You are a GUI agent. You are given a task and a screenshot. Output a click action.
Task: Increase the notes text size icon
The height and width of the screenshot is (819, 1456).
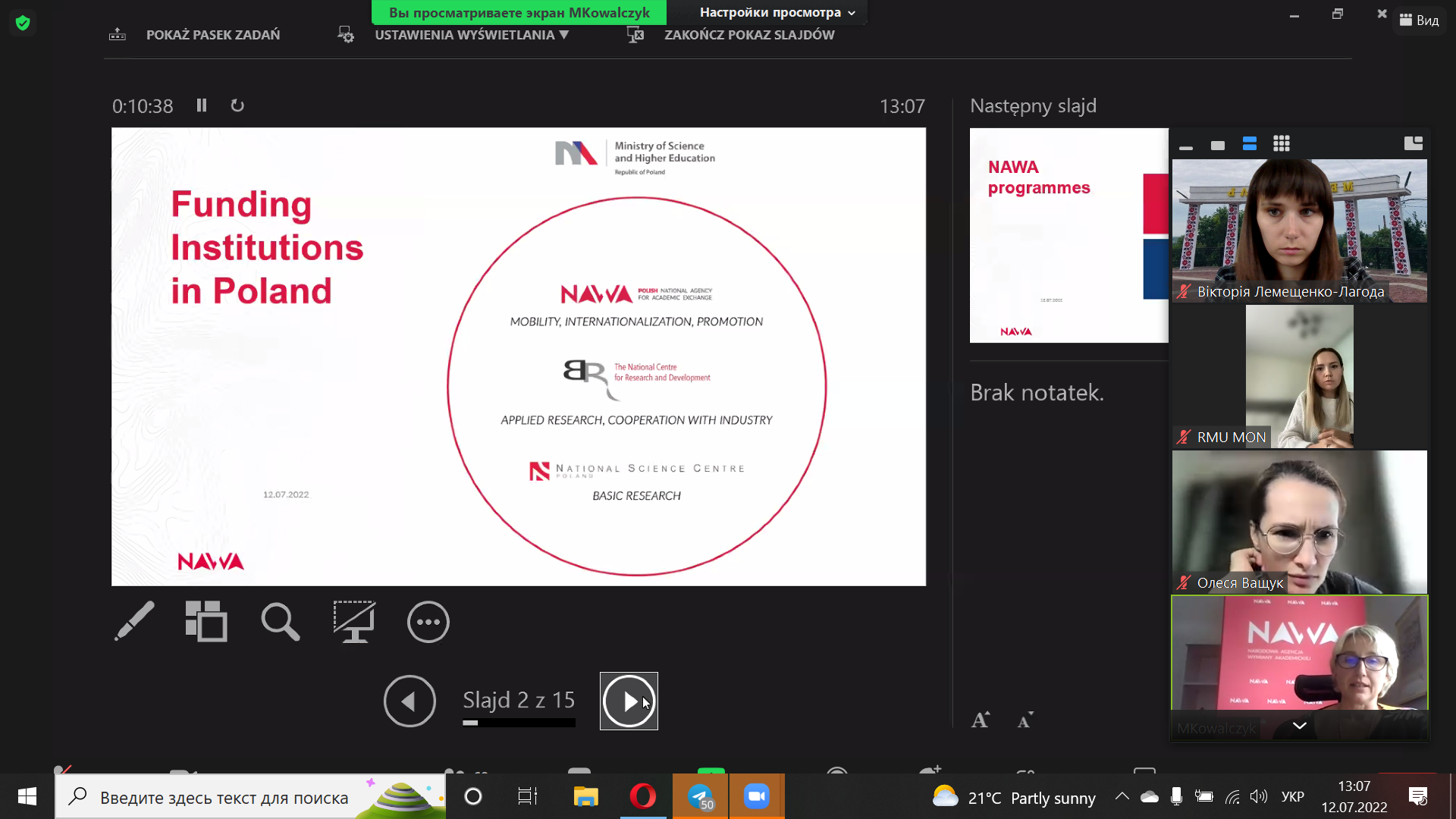(980, 720)
